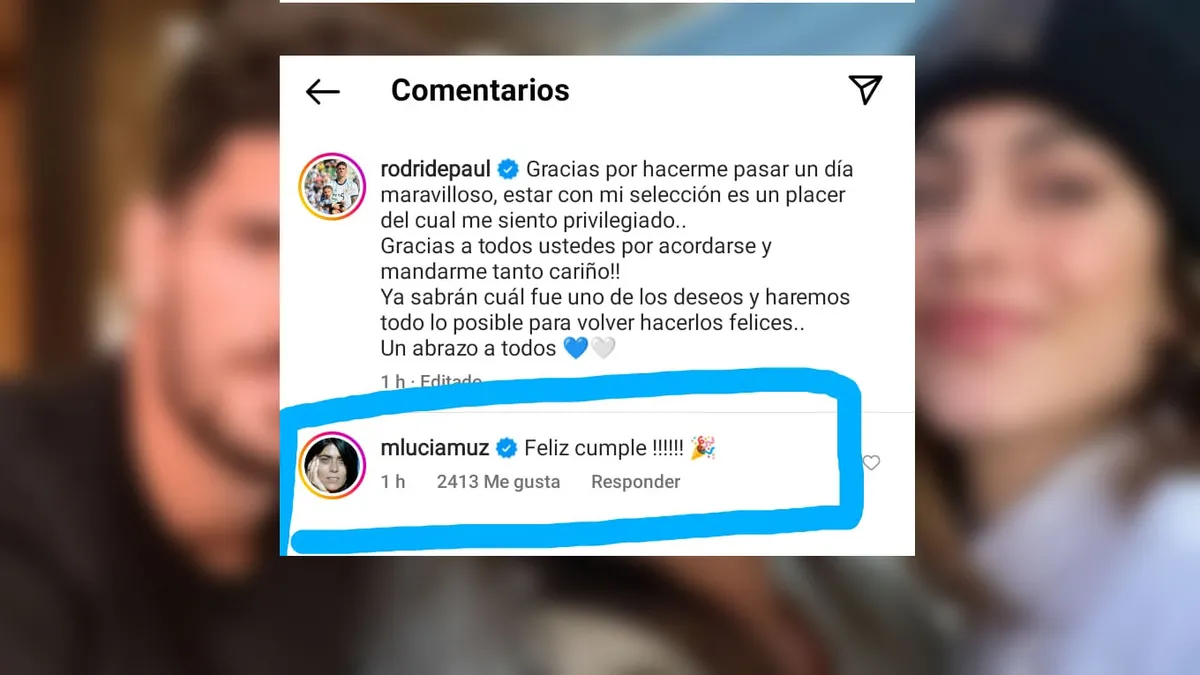Go back using the left arrow
The width and height of the screenshot is (1200, 675).
[322, 92]
